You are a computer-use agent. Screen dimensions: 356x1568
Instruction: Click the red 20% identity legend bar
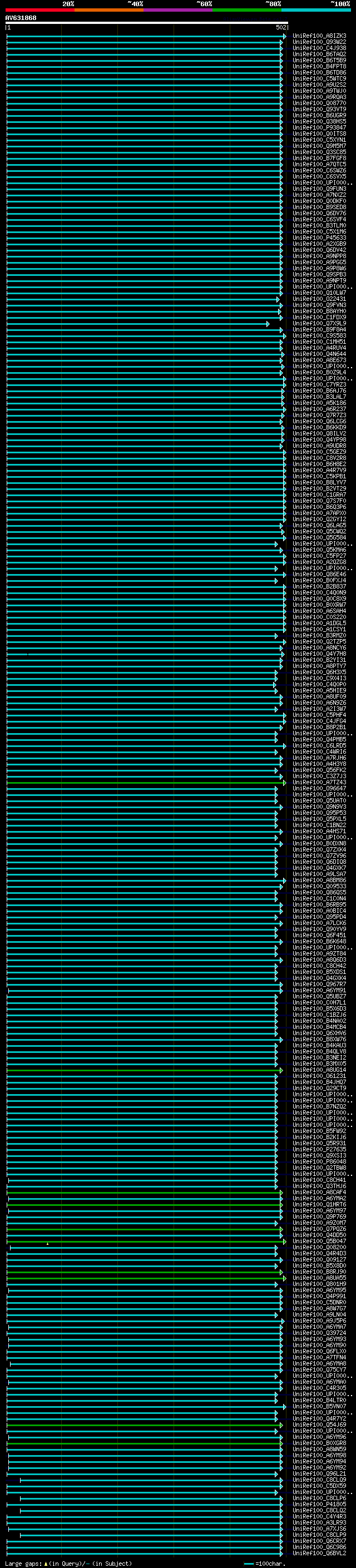click(x=39, y=10)
